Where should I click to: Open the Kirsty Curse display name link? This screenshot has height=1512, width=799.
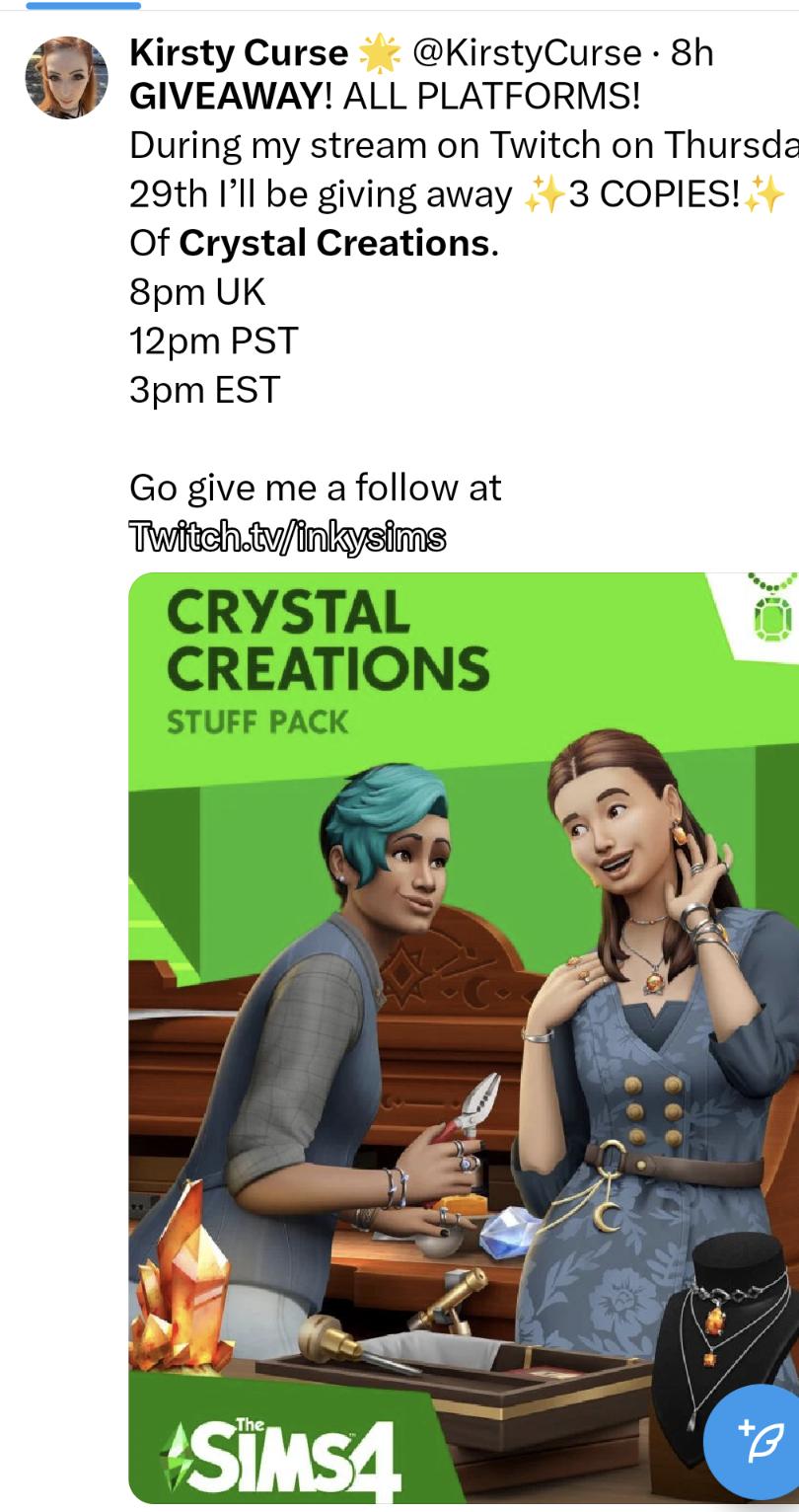pyautogui.click(x=239, y=53)
